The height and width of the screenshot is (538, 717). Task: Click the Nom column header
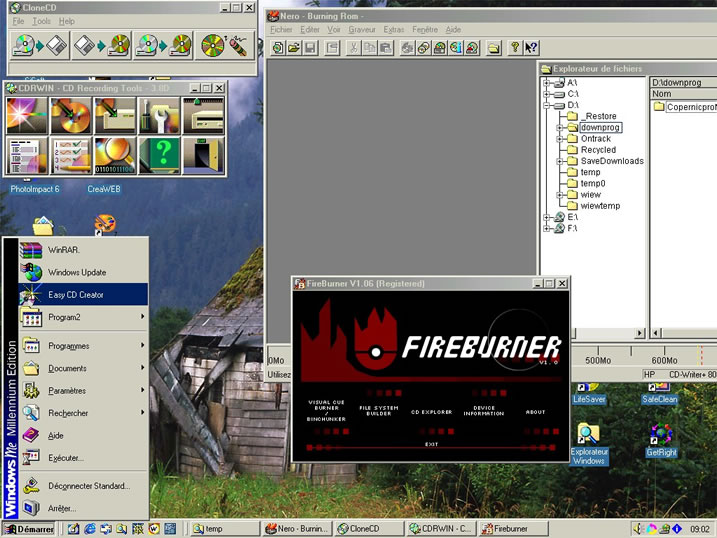click(x=683, y=94)
